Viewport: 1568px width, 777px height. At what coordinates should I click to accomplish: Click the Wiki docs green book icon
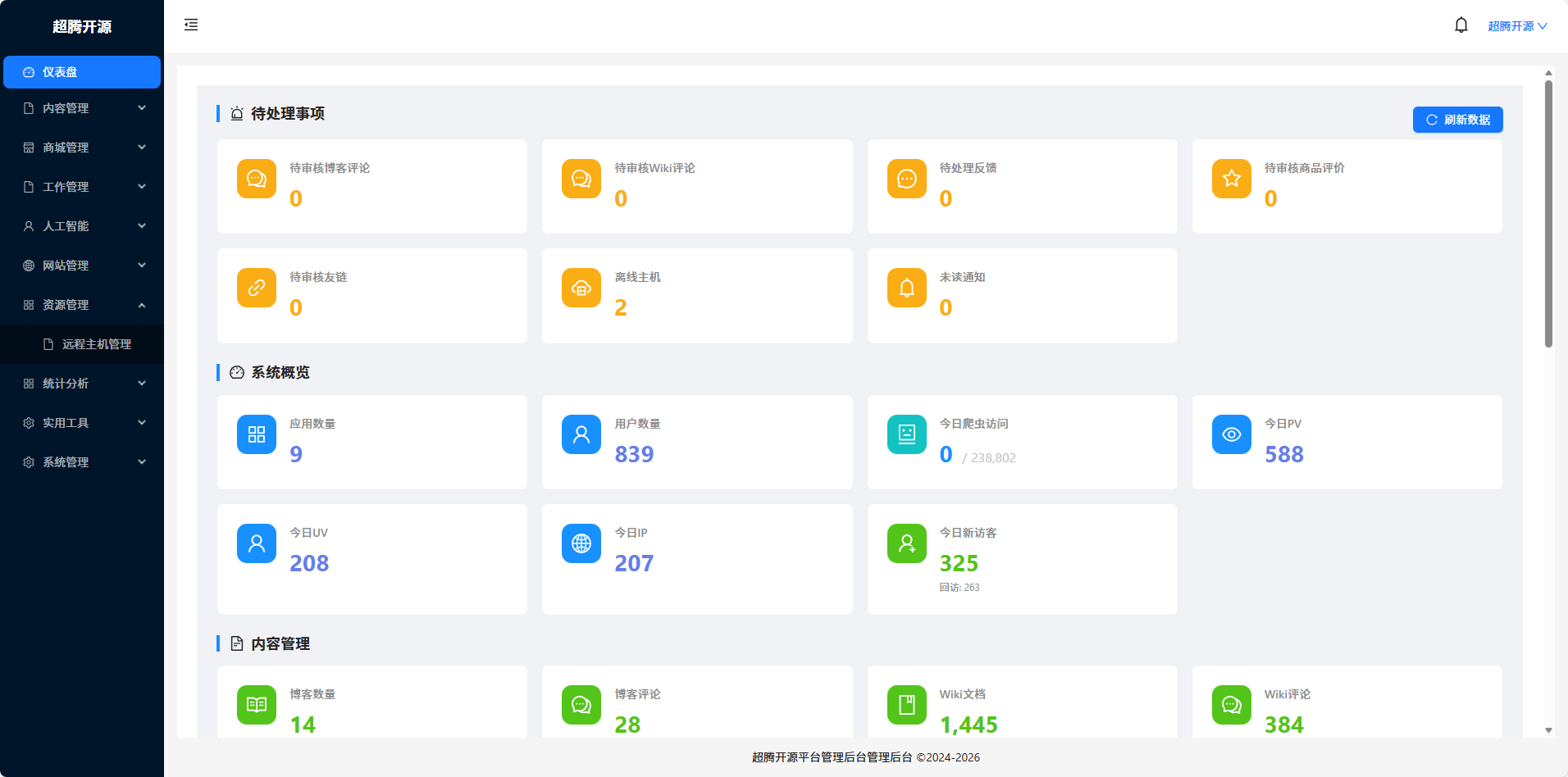(906, 705)
